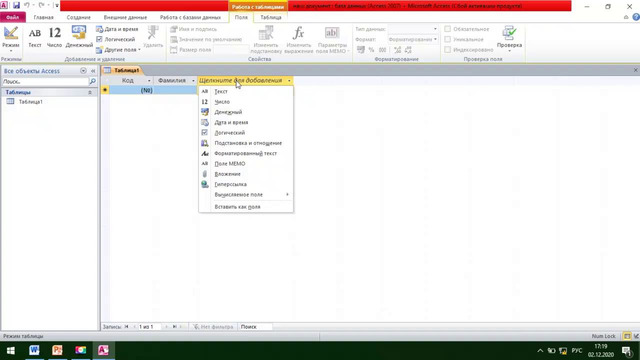Enable the Уникальное checkbox
The width and height of the screenshot is (640, 360).
pyautogui.click(x=448, y=39)
